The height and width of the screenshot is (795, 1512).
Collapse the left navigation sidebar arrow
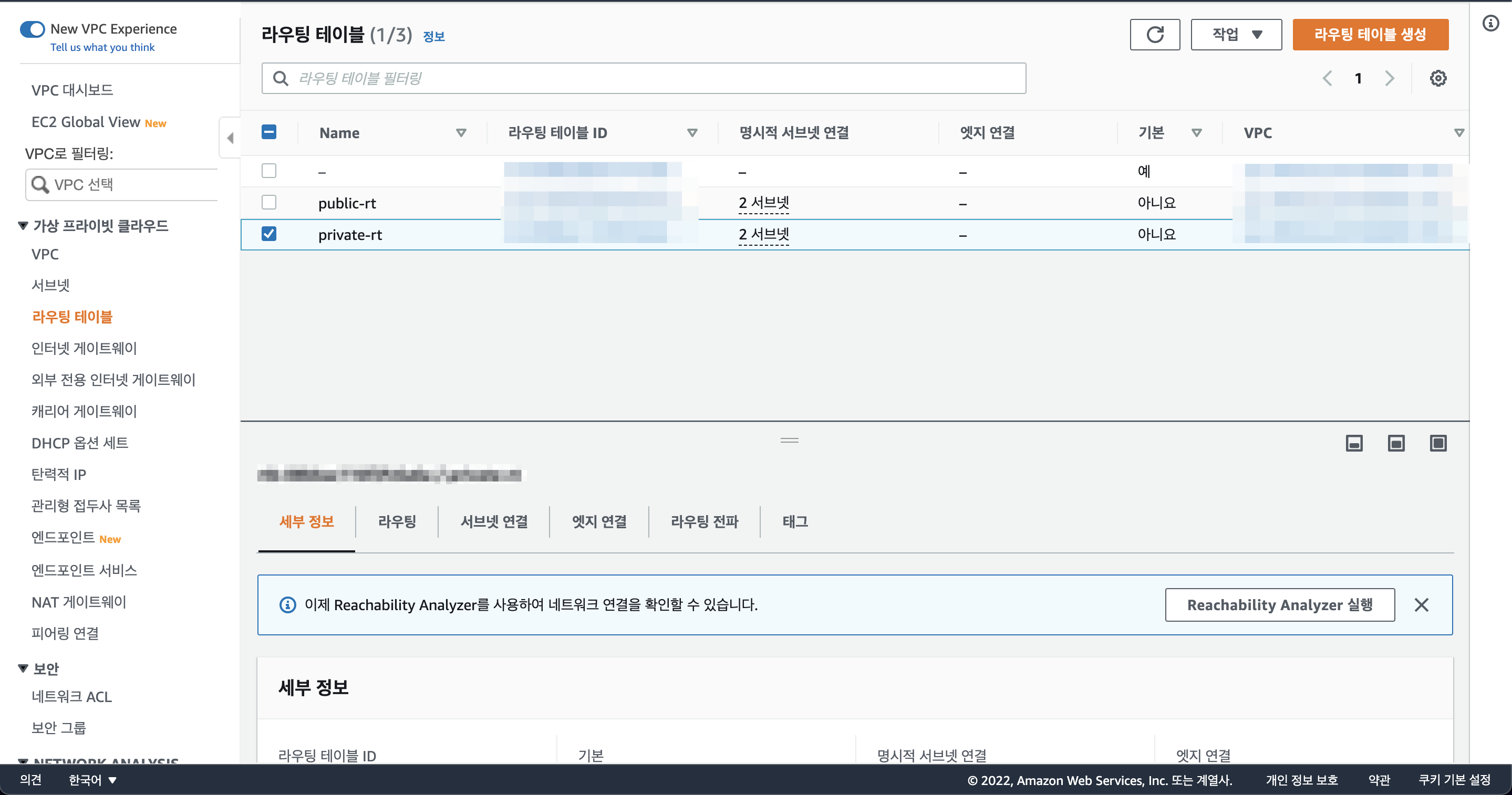coord(230,138)
